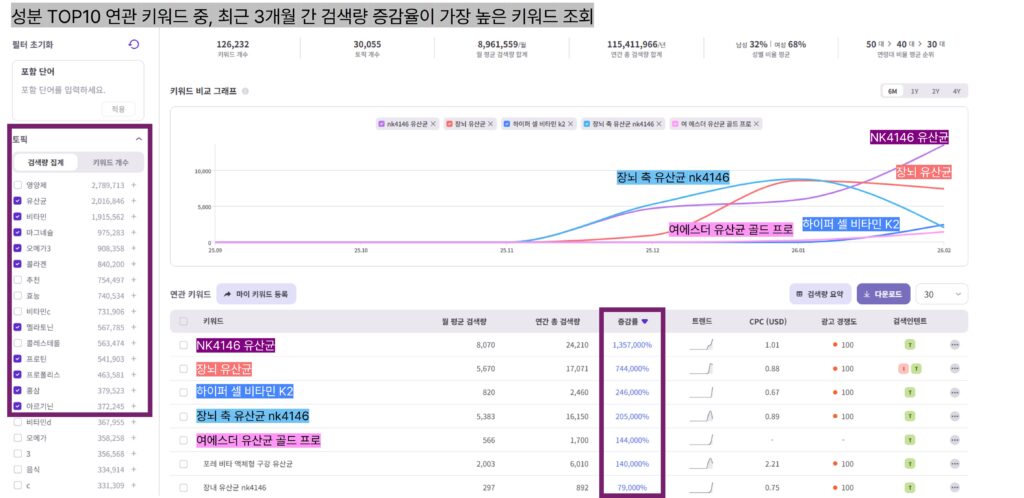Open more options for NK4146 유산균 row
This screenshot has width=1024, height=498.
pyautogui.click(x=955, y=345)
